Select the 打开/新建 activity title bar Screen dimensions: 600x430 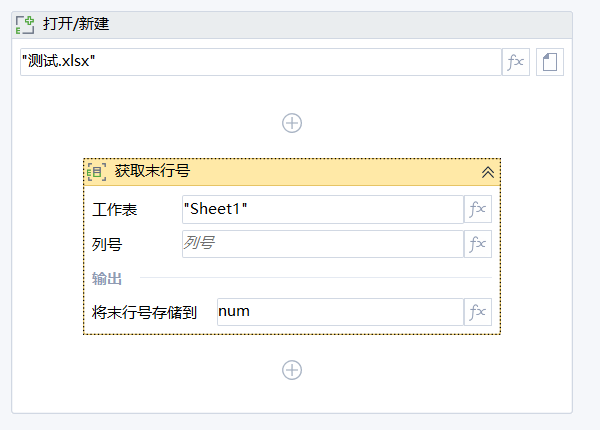click(292, 25)
